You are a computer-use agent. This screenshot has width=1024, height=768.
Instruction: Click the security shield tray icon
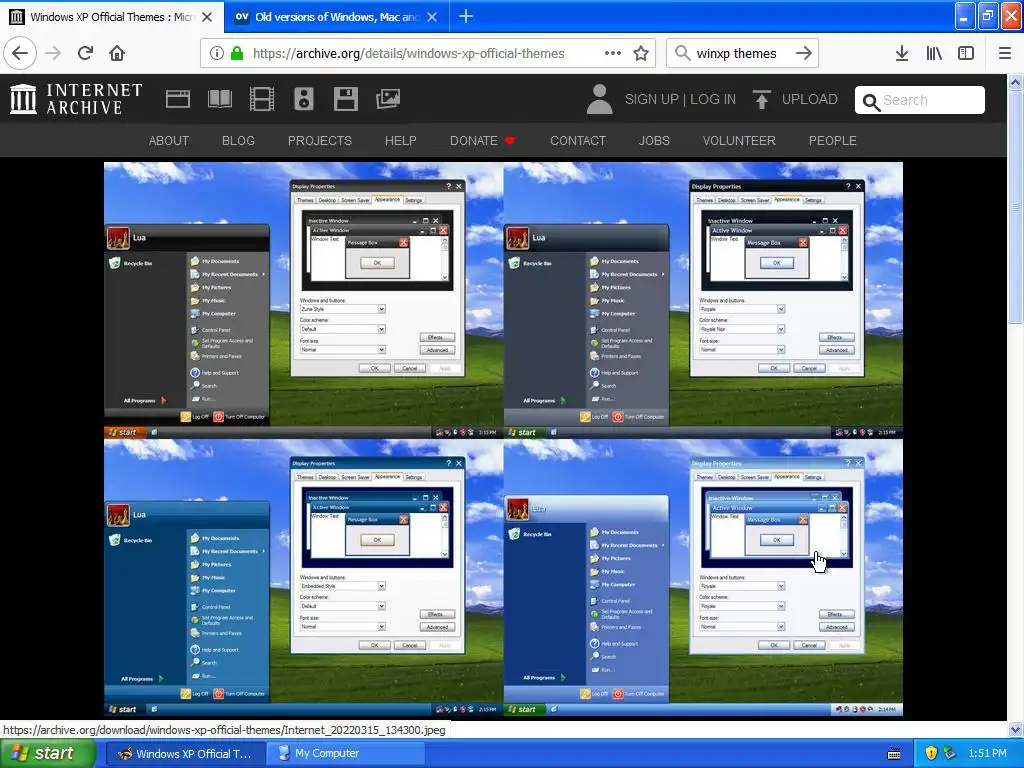[x=931, y=753]
